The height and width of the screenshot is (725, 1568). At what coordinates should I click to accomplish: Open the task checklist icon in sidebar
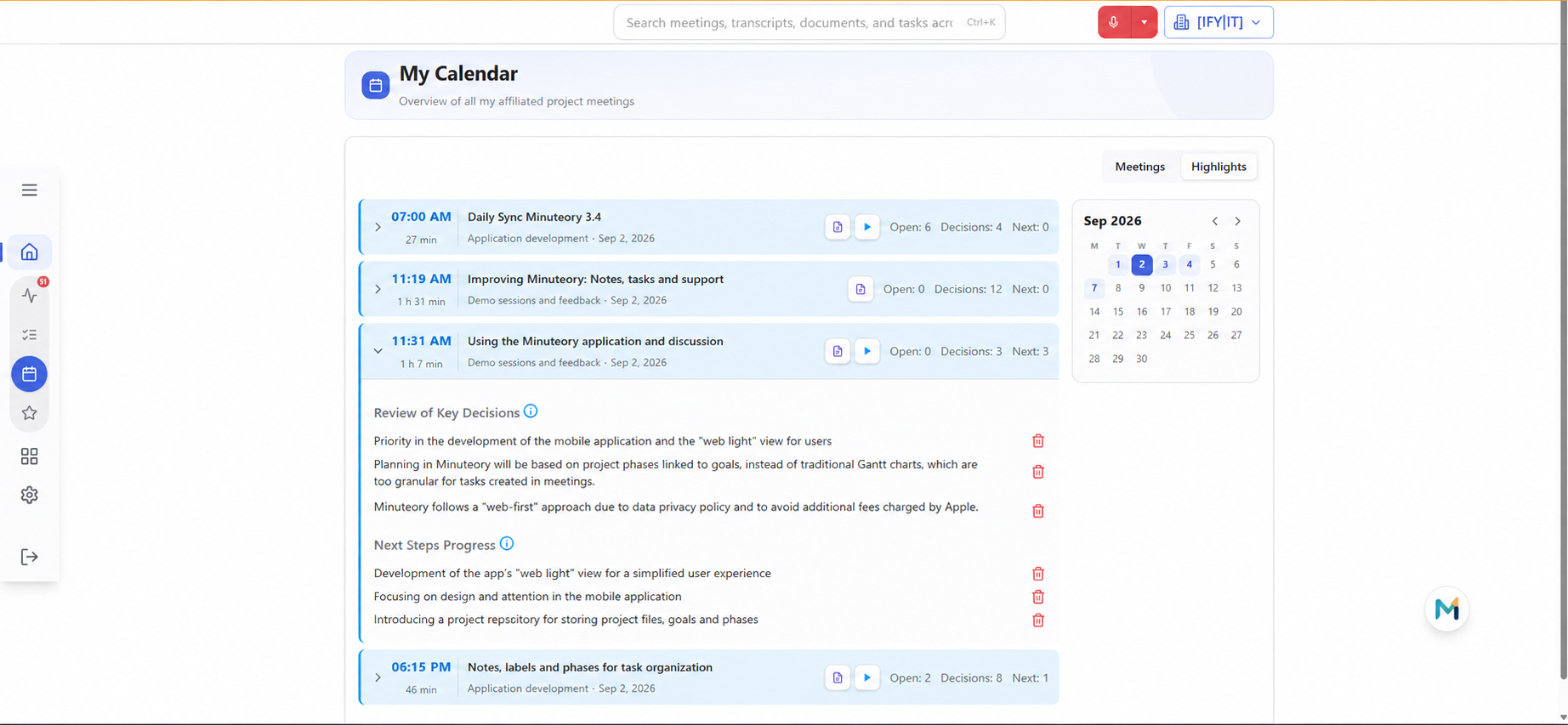pos(30,335)
